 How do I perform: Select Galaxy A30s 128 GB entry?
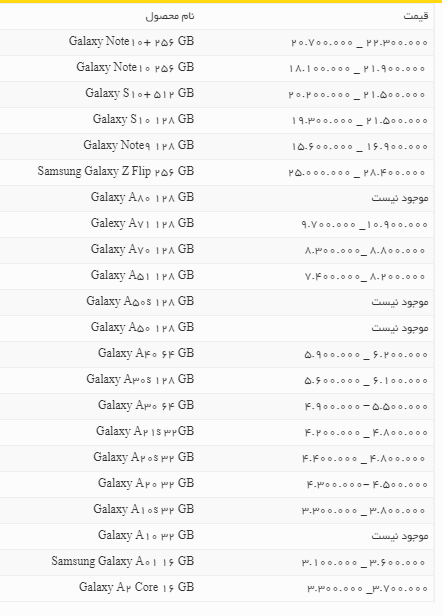(x=140, y=379)
